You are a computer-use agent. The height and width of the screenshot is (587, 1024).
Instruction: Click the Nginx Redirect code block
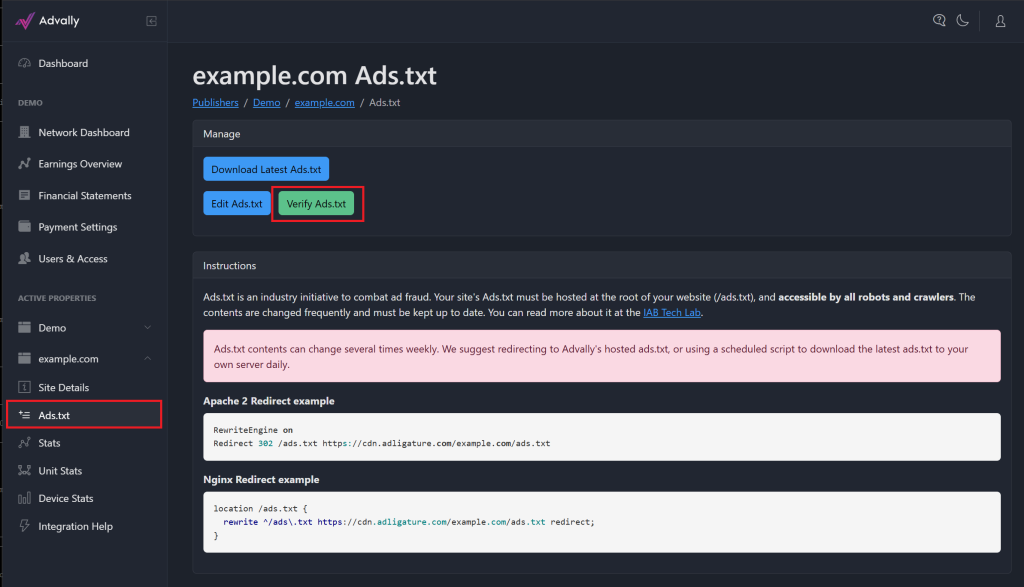click(x=601, y=522)
